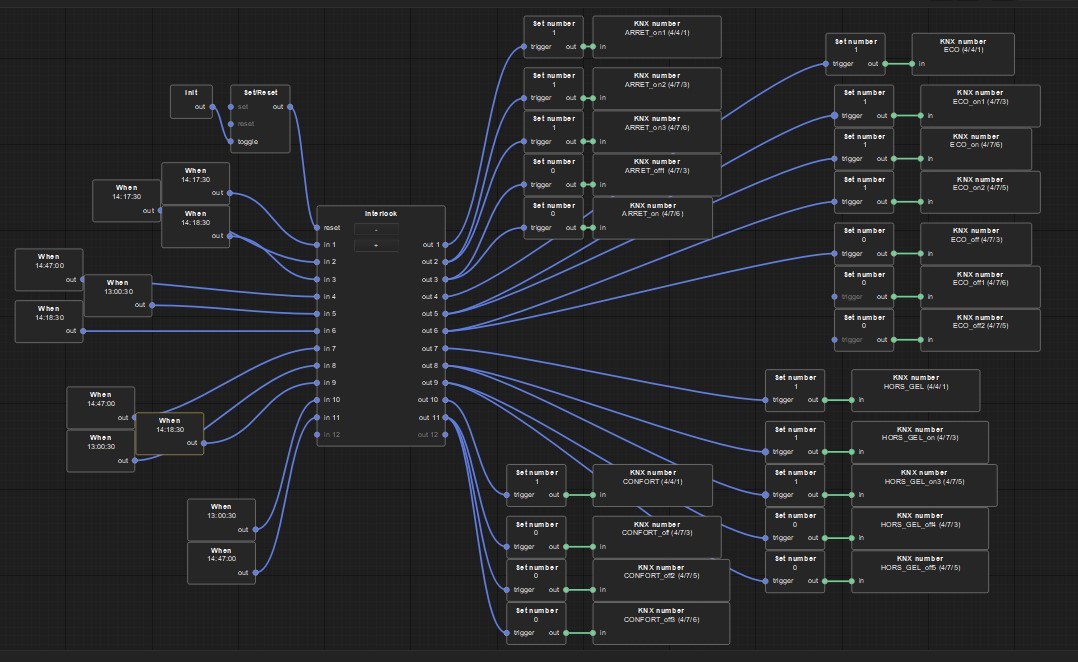Select the KNX number HORS_GEL (4/4/1) node
Image resolution: width=1078 pixels, height=662 pixels.
coord(915,381)
